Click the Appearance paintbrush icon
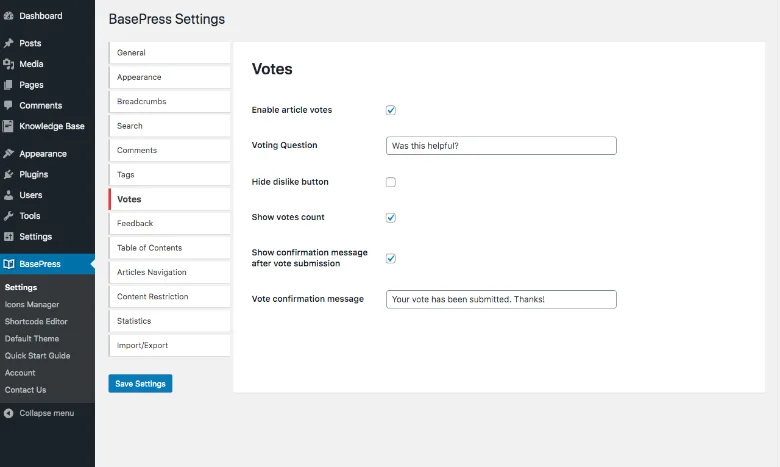The image size is (780, 467). coord(8,154)
